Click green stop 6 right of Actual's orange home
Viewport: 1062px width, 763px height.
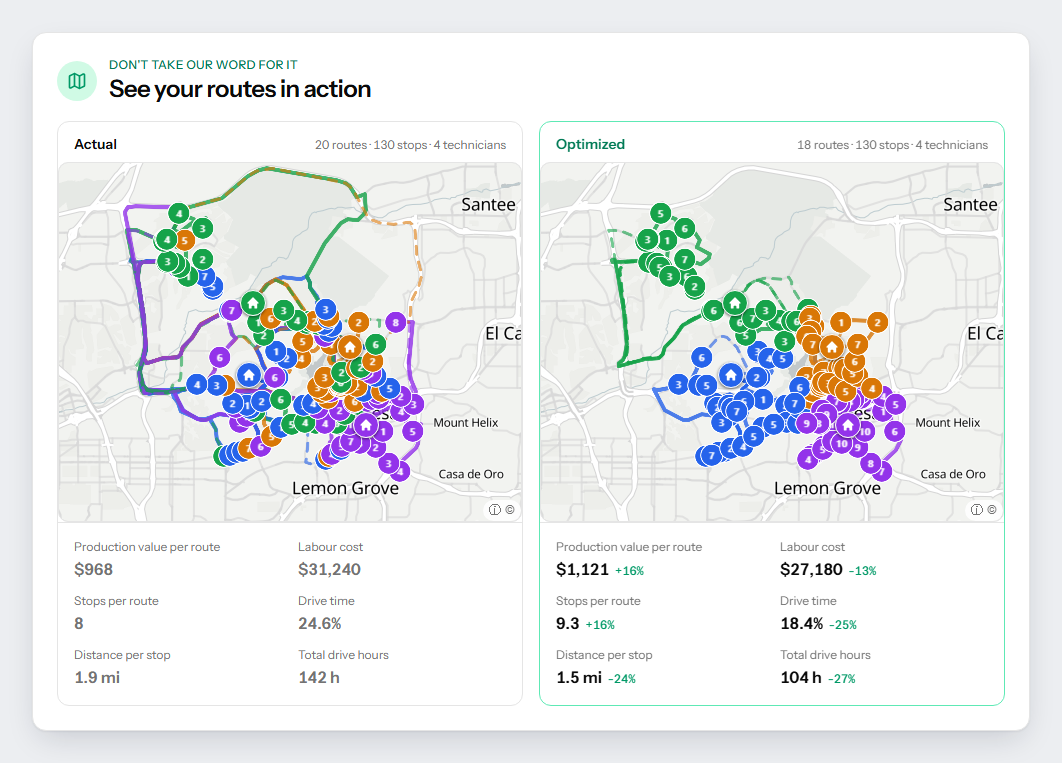(x=375, y=344)
